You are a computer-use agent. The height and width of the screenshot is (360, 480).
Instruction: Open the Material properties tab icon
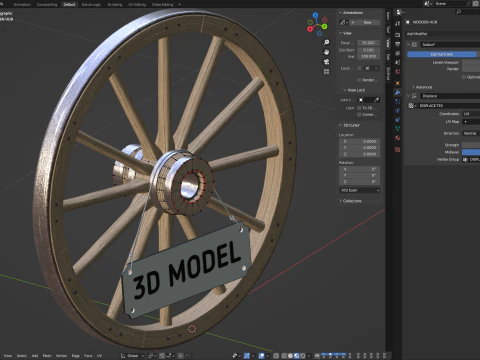(397, 138)
